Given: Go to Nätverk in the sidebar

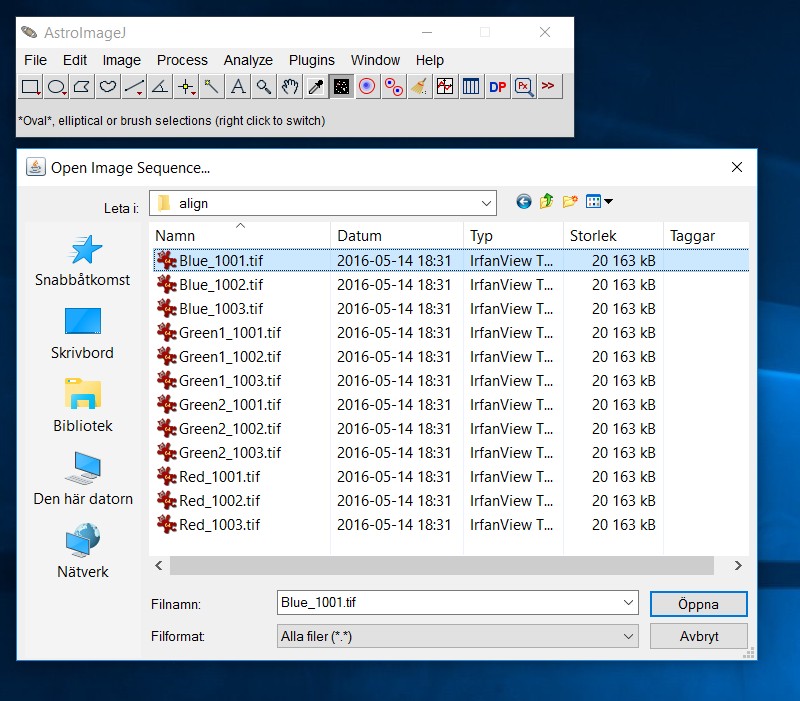Looking at the screenshot, I should (x=83, y=552).
